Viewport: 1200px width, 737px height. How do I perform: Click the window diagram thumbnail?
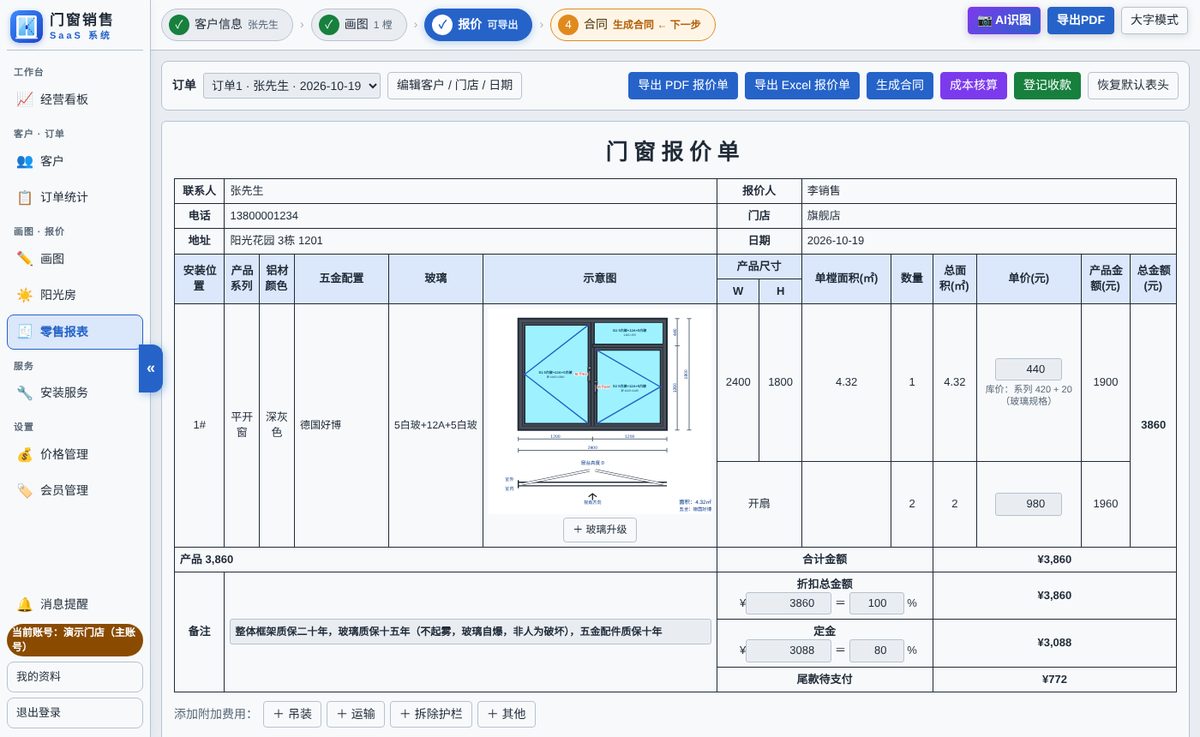click(x=600, y=413)
